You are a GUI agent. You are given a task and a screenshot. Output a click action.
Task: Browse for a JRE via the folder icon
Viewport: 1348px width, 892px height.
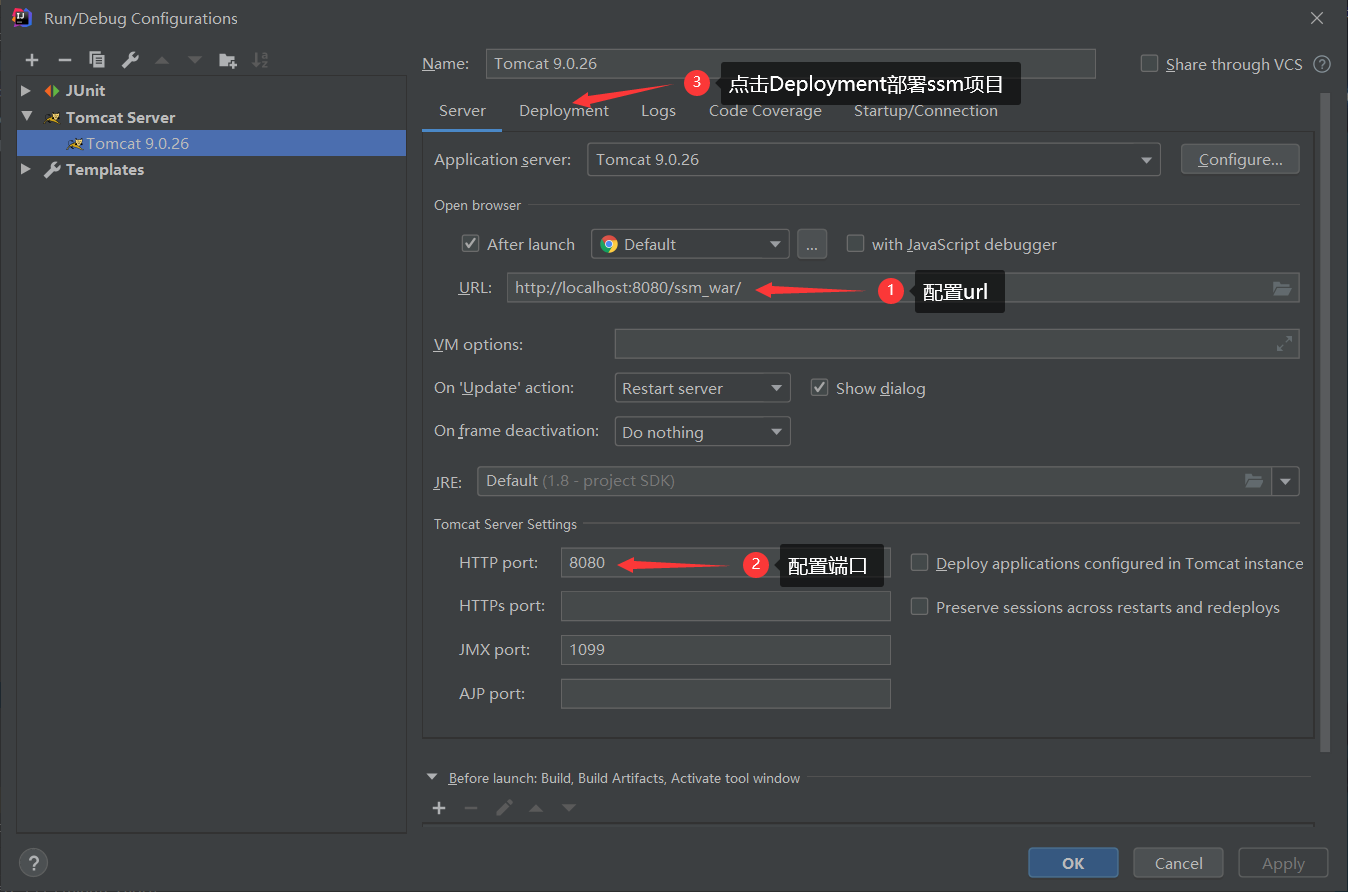coord(1254,481)
